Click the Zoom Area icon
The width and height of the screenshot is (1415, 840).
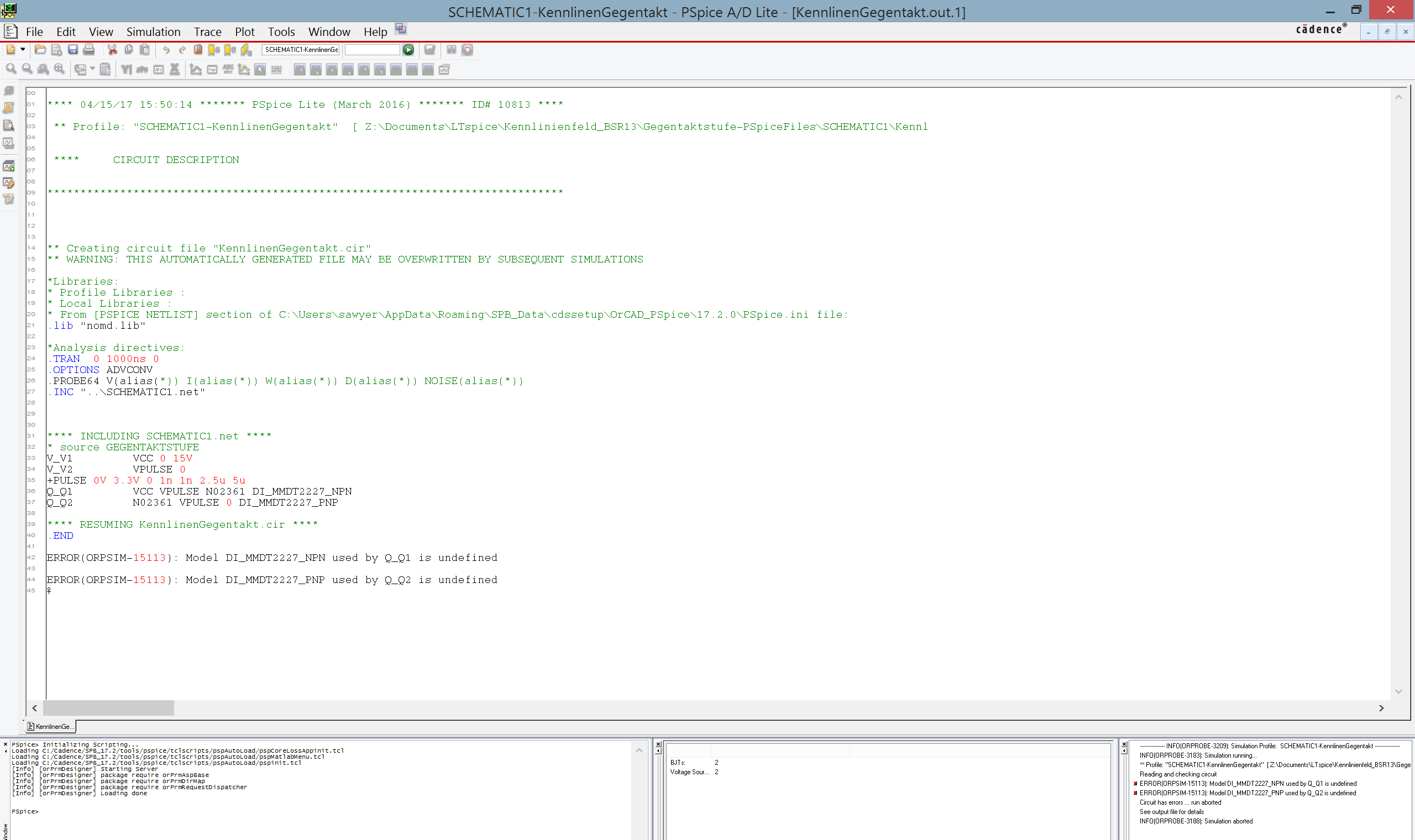coord(43,69)
